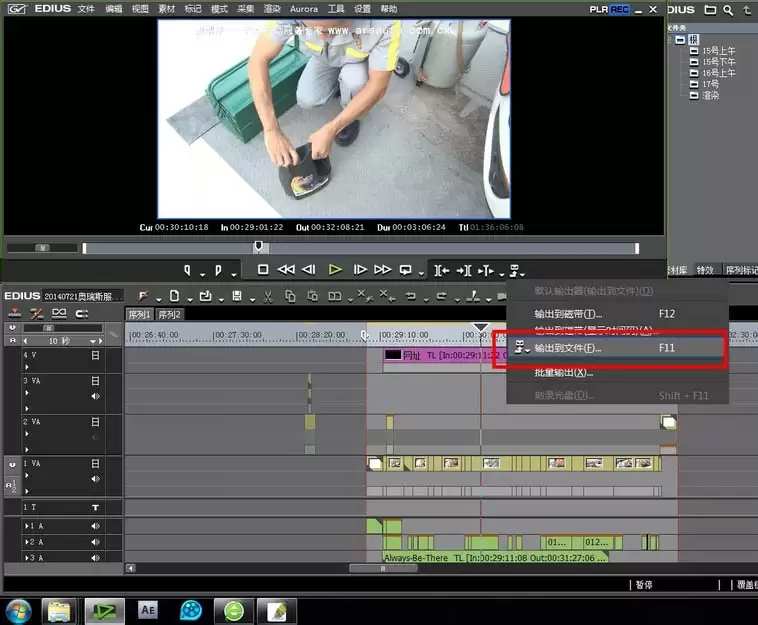Choose 批量输出(X)... in the export menu

pos(563,373)
